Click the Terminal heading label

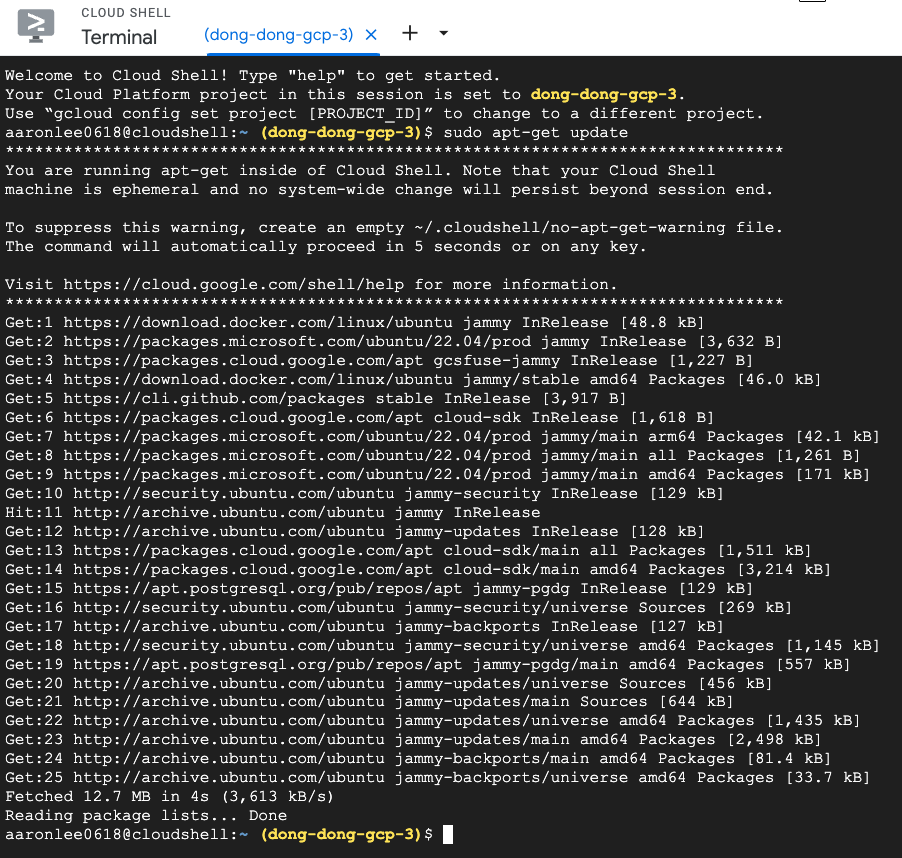click(x=119, y=37)
